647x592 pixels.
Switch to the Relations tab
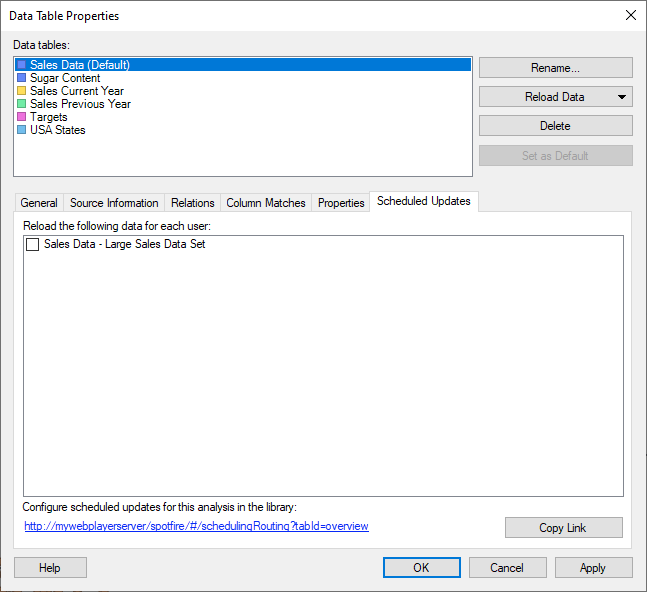pos(193,203)
